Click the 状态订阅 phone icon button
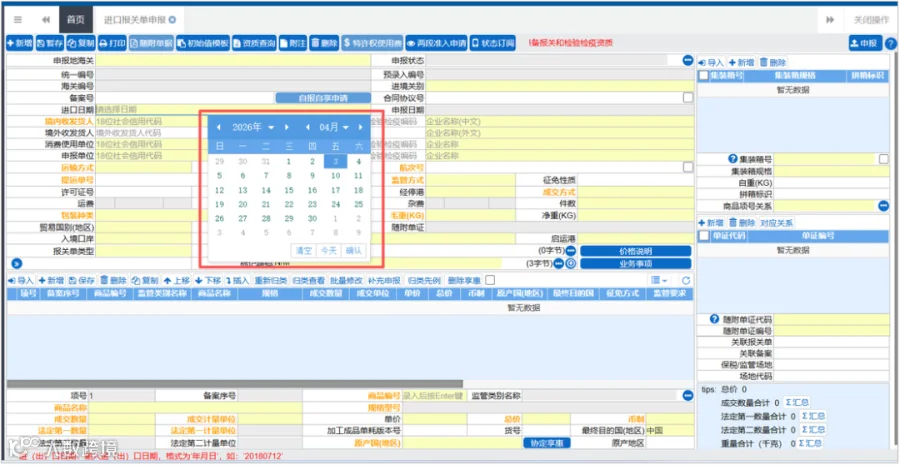This screenshot has width=900, height=465. (492, 43)
